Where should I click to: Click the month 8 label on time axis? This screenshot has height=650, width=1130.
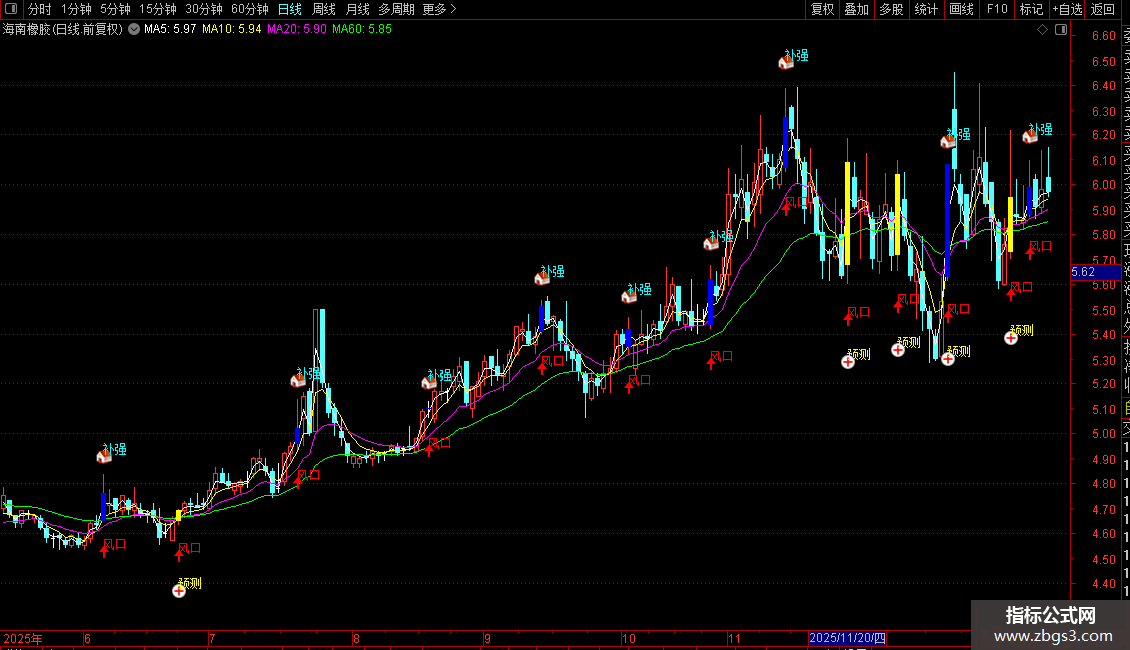point(356,638)
